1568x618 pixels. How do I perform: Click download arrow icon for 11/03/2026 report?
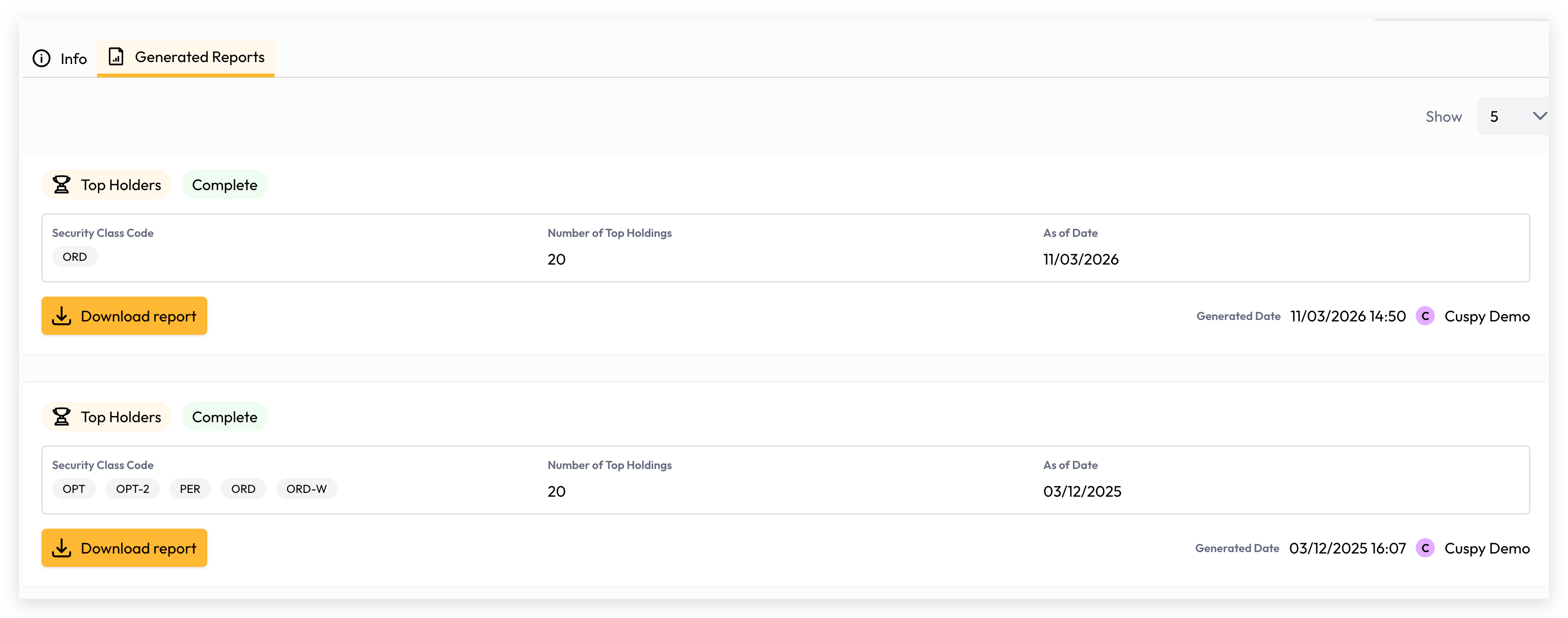62,316
